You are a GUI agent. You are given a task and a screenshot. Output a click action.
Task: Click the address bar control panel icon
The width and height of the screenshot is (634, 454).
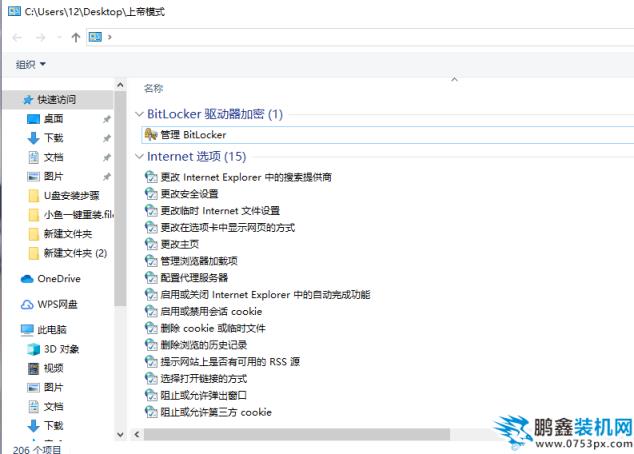[95, 37]
